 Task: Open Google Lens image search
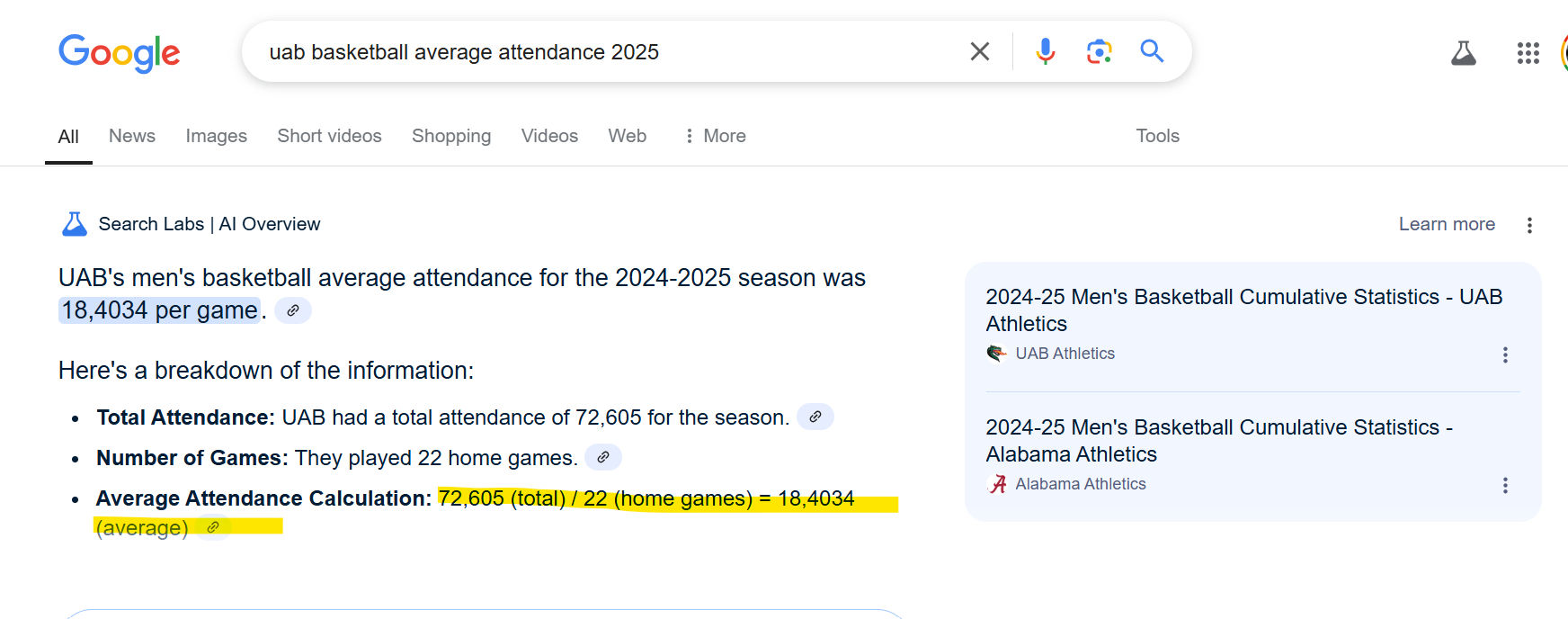[x=1099, y=52]
